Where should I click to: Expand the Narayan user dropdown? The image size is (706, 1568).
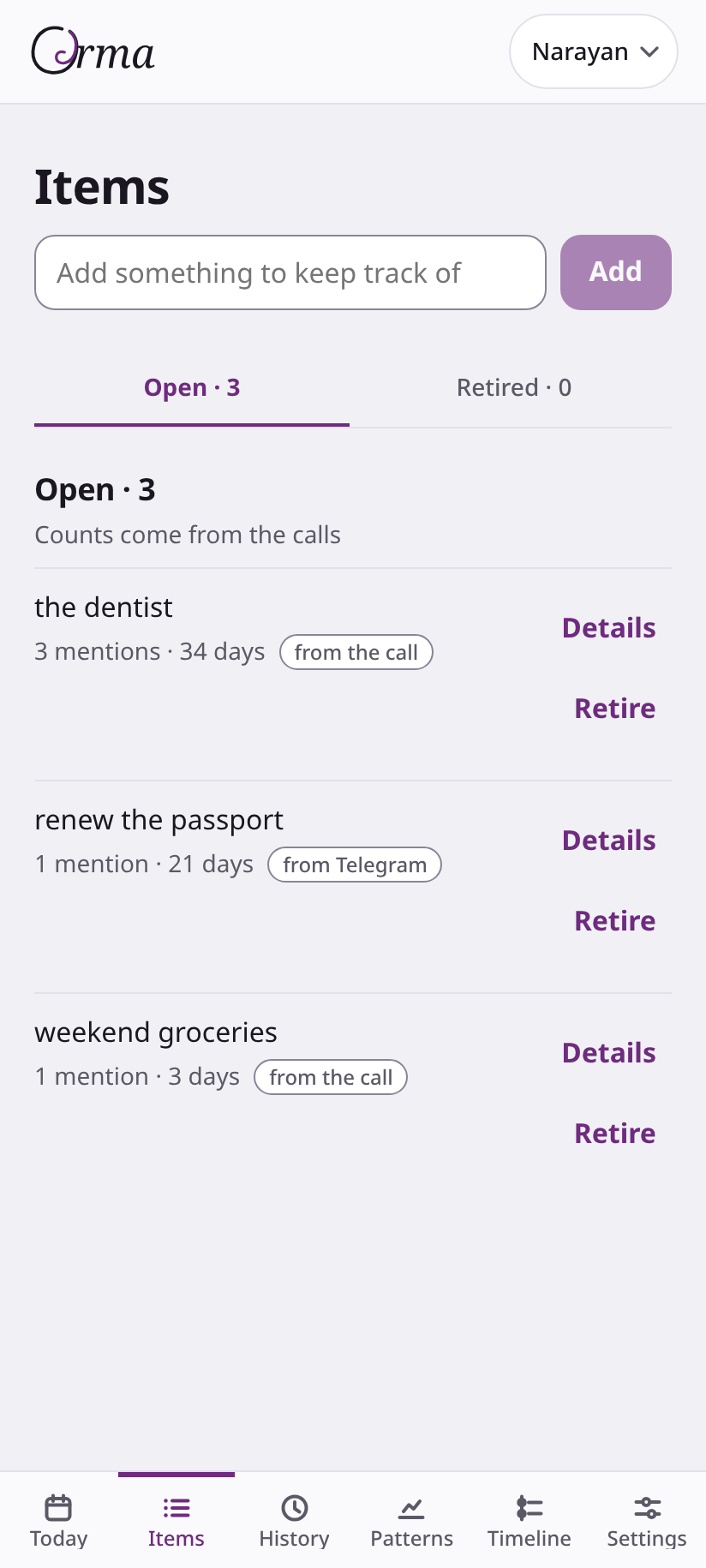pyautogui.click(x=594, y=51)
